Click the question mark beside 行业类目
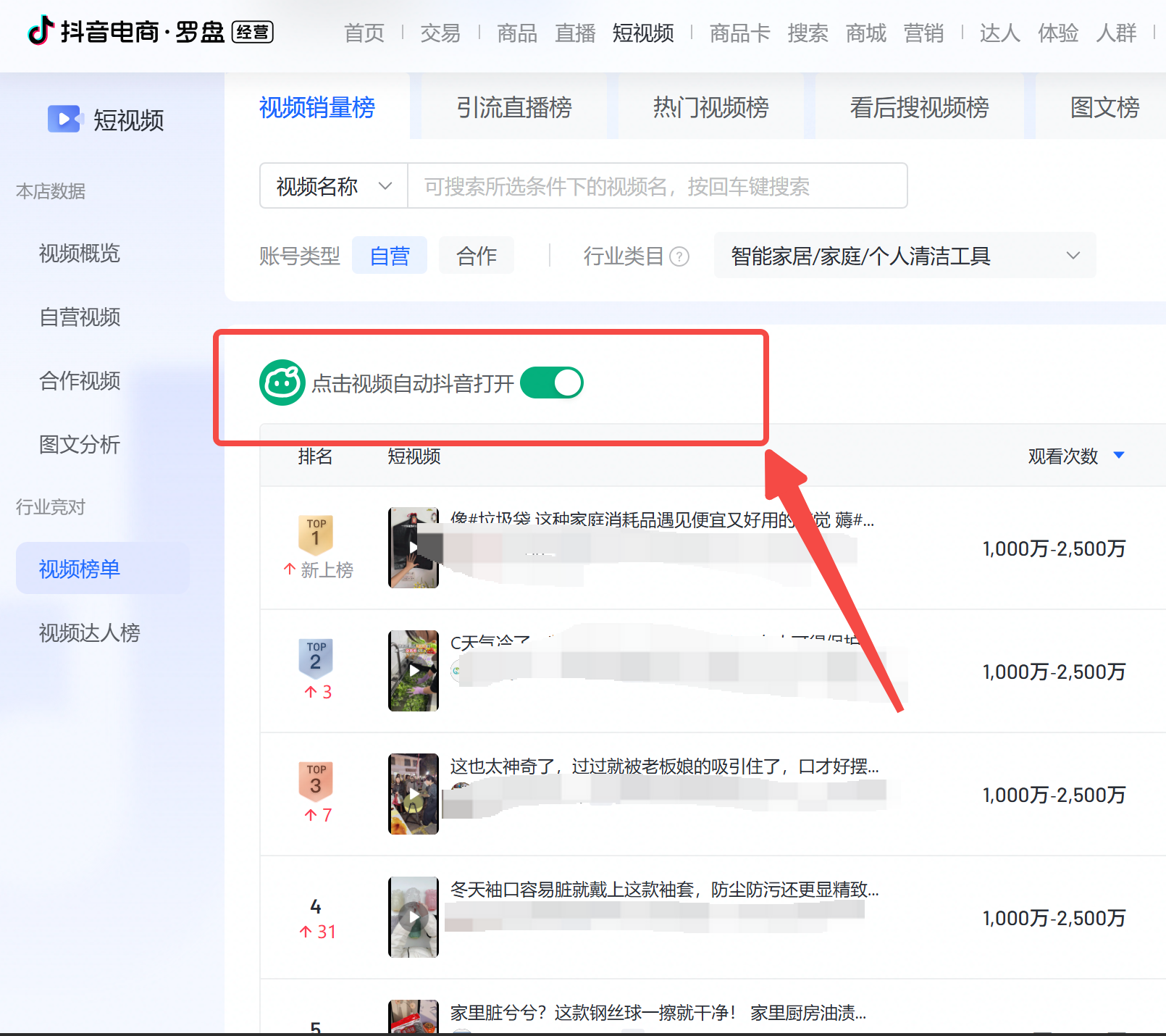This screenshot has height=1036, width=1166. [x=679, y=256]
